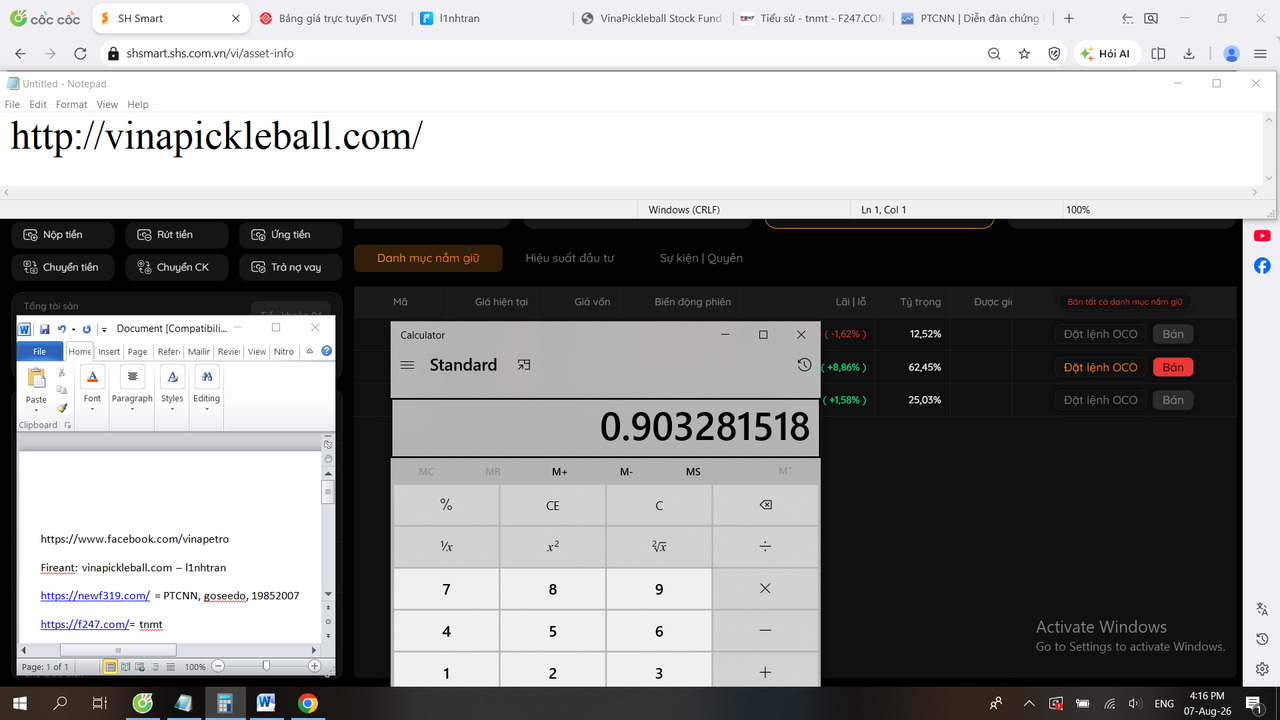
Task: Toggle Calculator keep-on-top mode icon
Action: point(523,365)
